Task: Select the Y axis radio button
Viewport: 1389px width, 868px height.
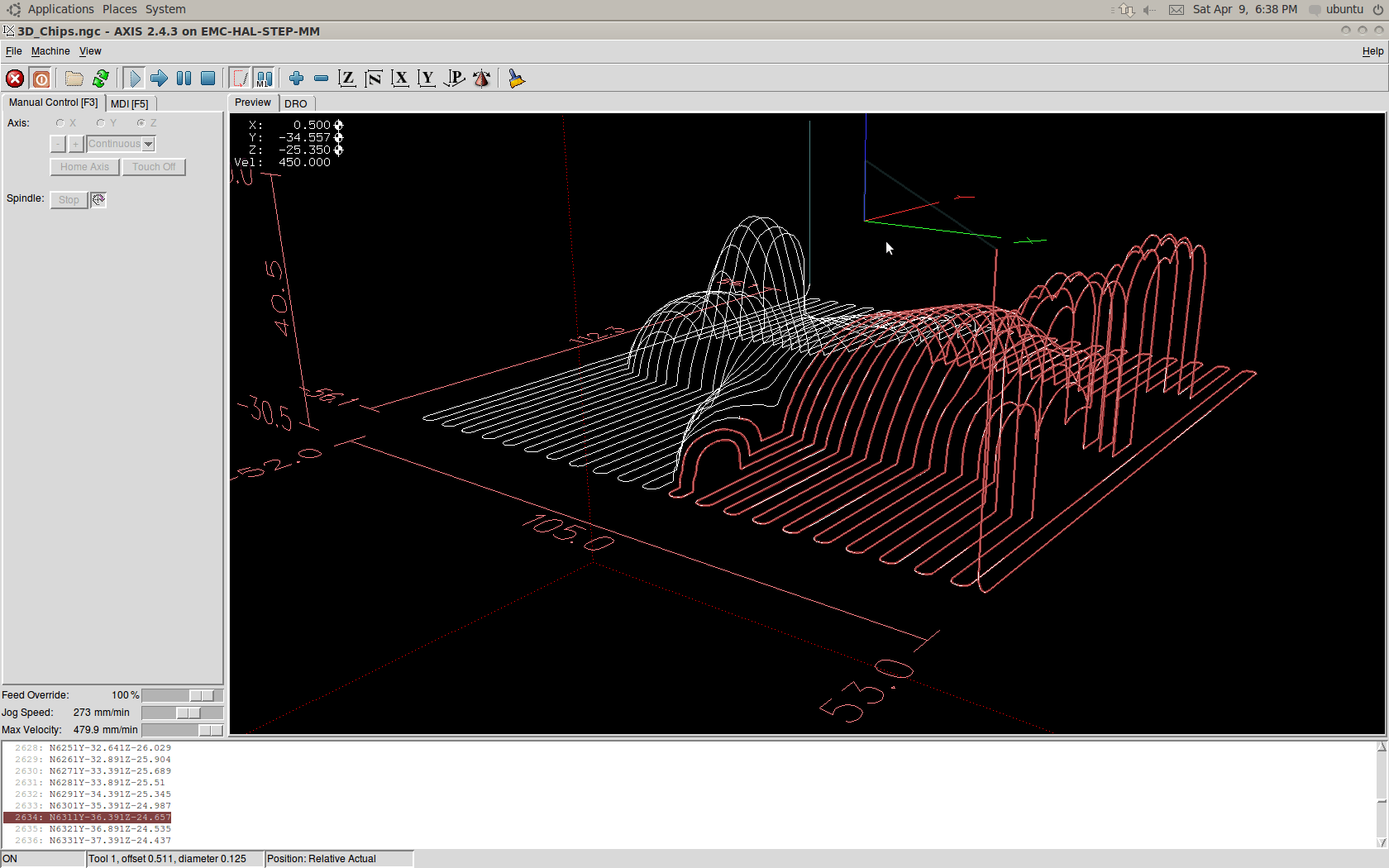Action: [101, 123]
